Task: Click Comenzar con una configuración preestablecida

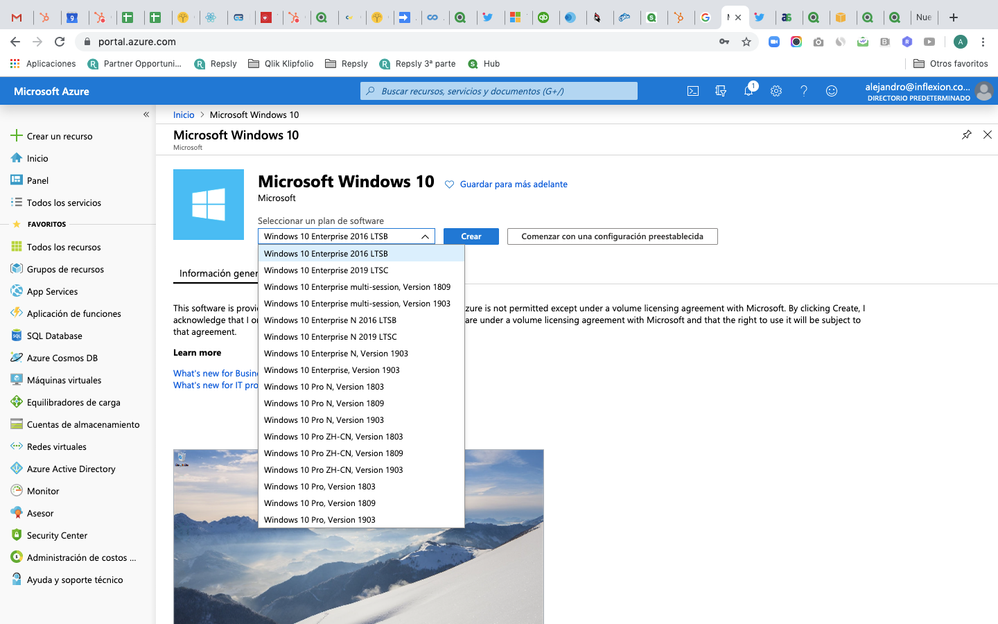Action: (x=612, y=236)
